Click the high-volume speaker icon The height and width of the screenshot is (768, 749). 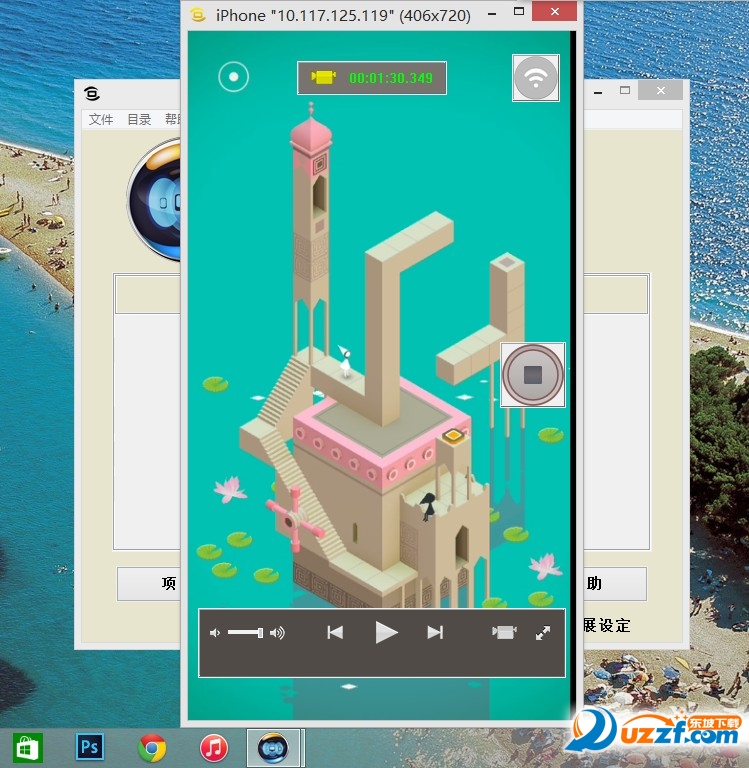point(277,633)
